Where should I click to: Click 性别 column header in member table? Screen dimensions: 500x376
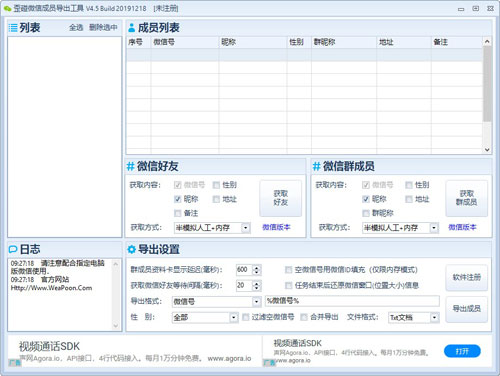[299, 42]
